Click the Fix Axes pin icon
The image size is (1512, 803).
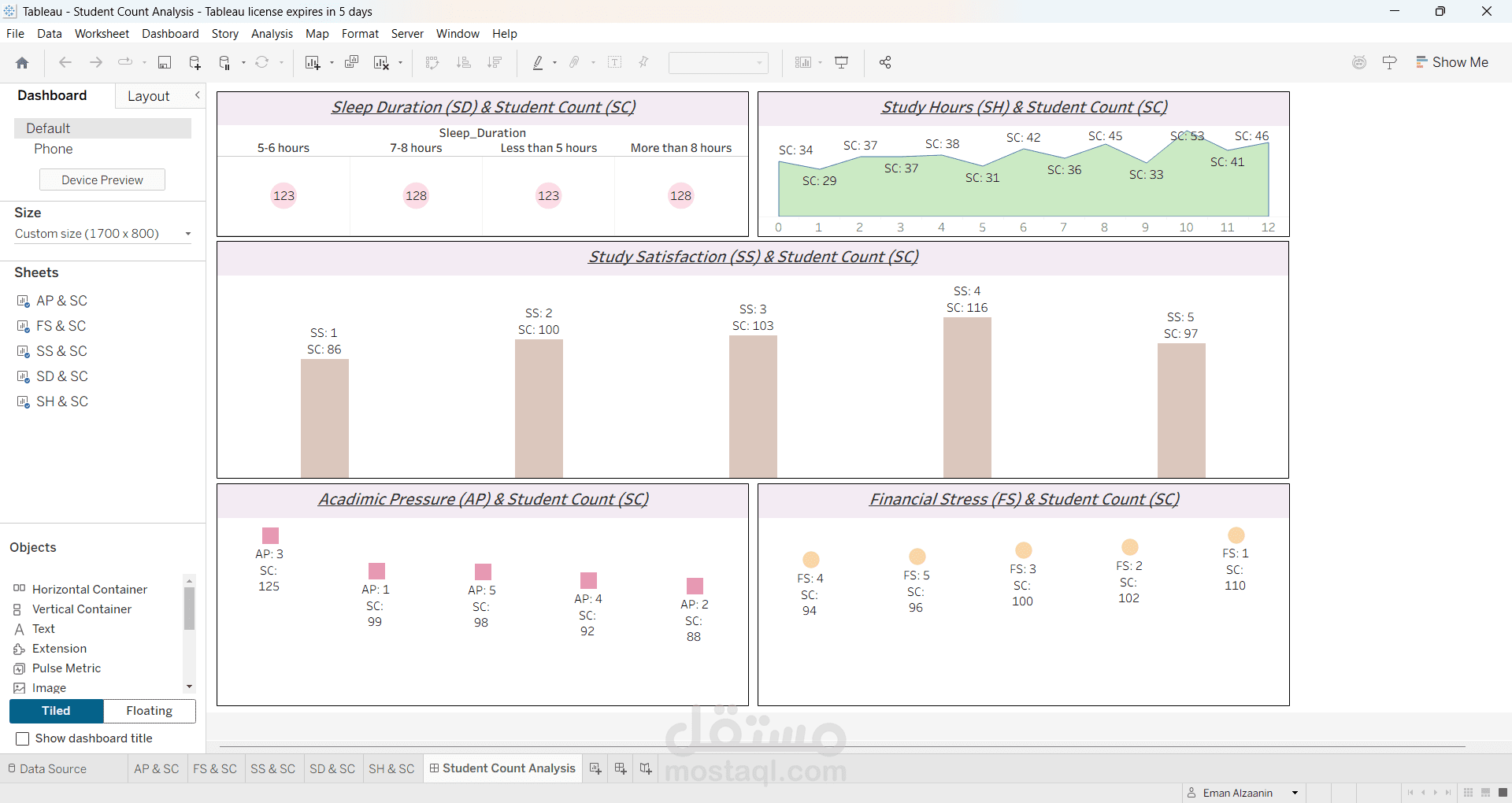[644, 62]
